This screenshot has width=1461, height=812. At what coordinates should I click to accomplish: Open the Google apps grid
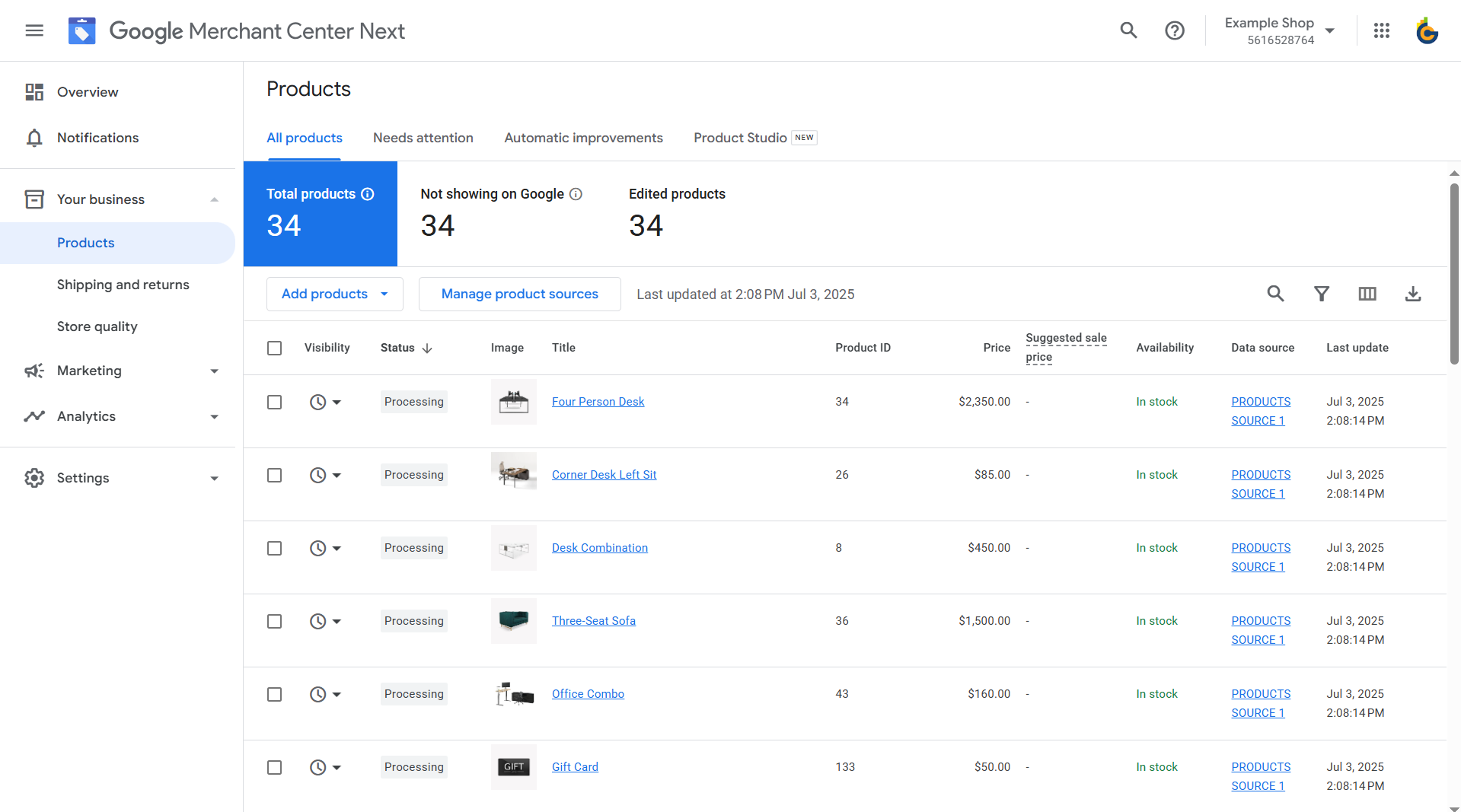1382,30
